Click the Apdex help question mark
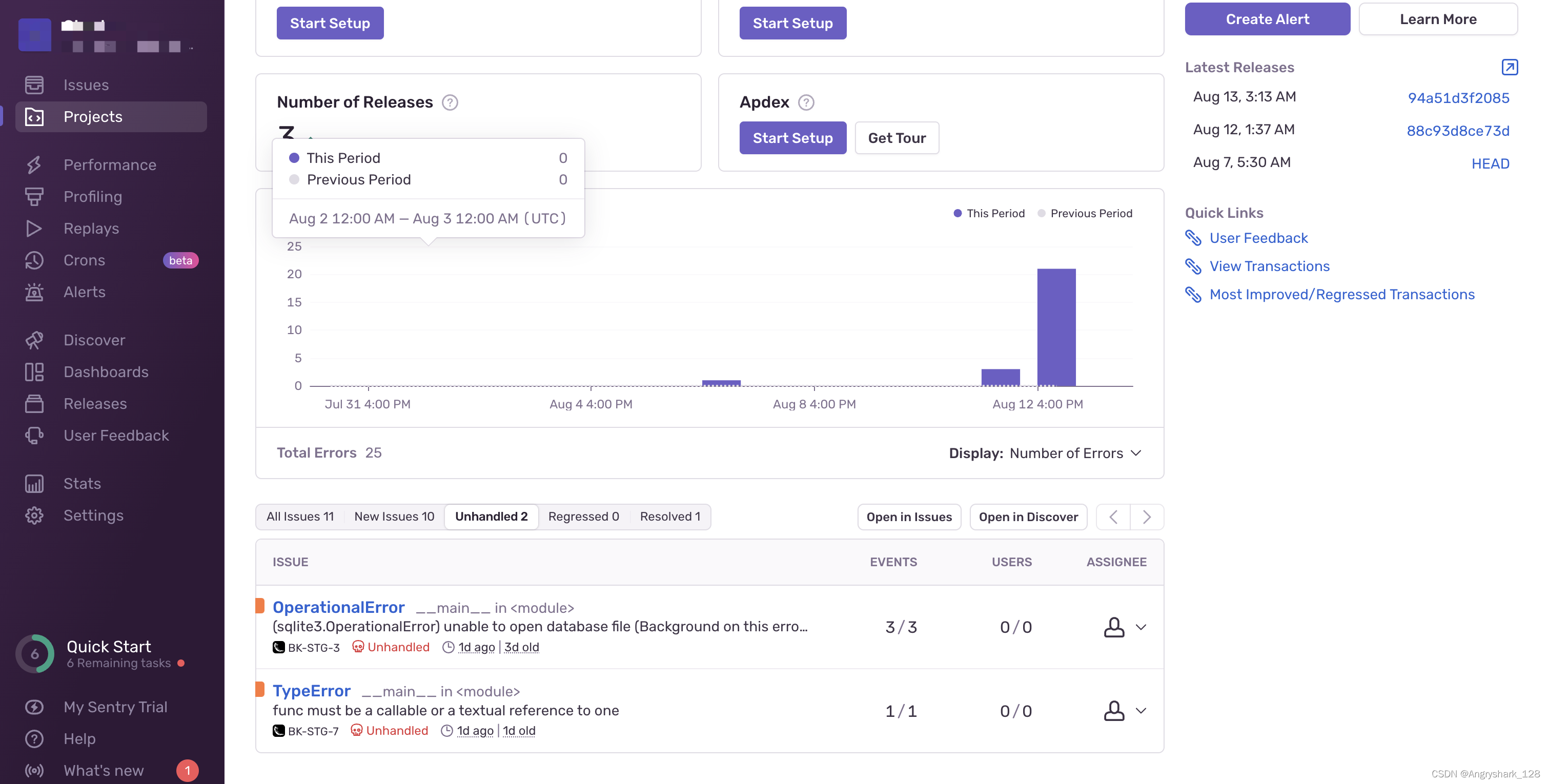The height and width of the screenshot is (784, 1548). point(806,102)
